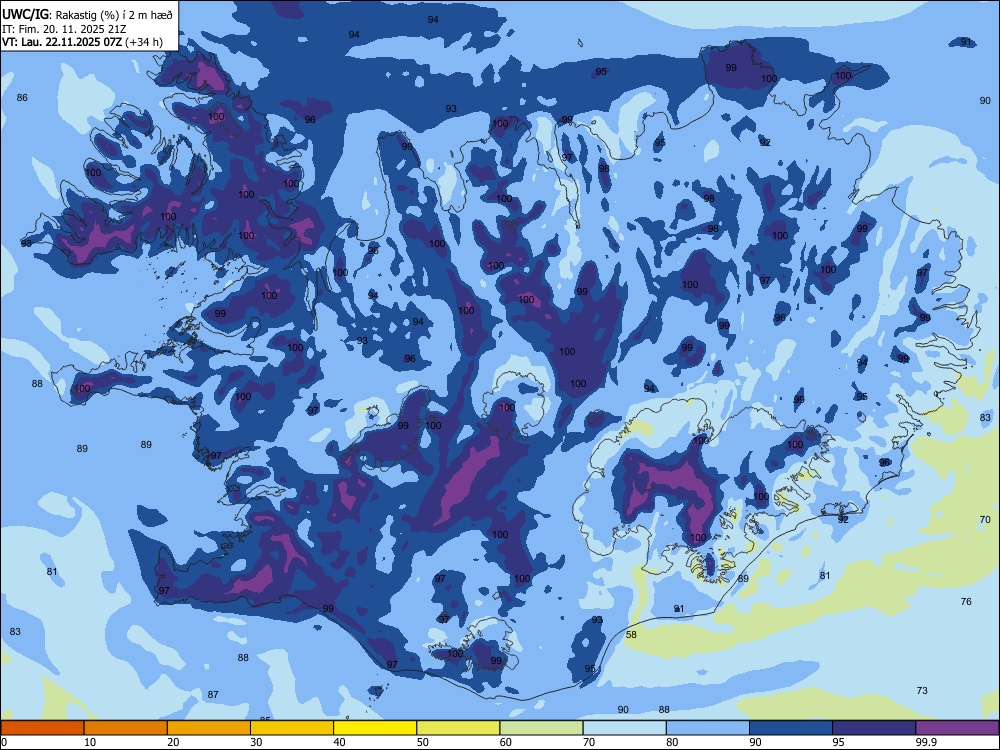
Task: Click the '58' humidity value on the south coast
Action: click(631, 635)
